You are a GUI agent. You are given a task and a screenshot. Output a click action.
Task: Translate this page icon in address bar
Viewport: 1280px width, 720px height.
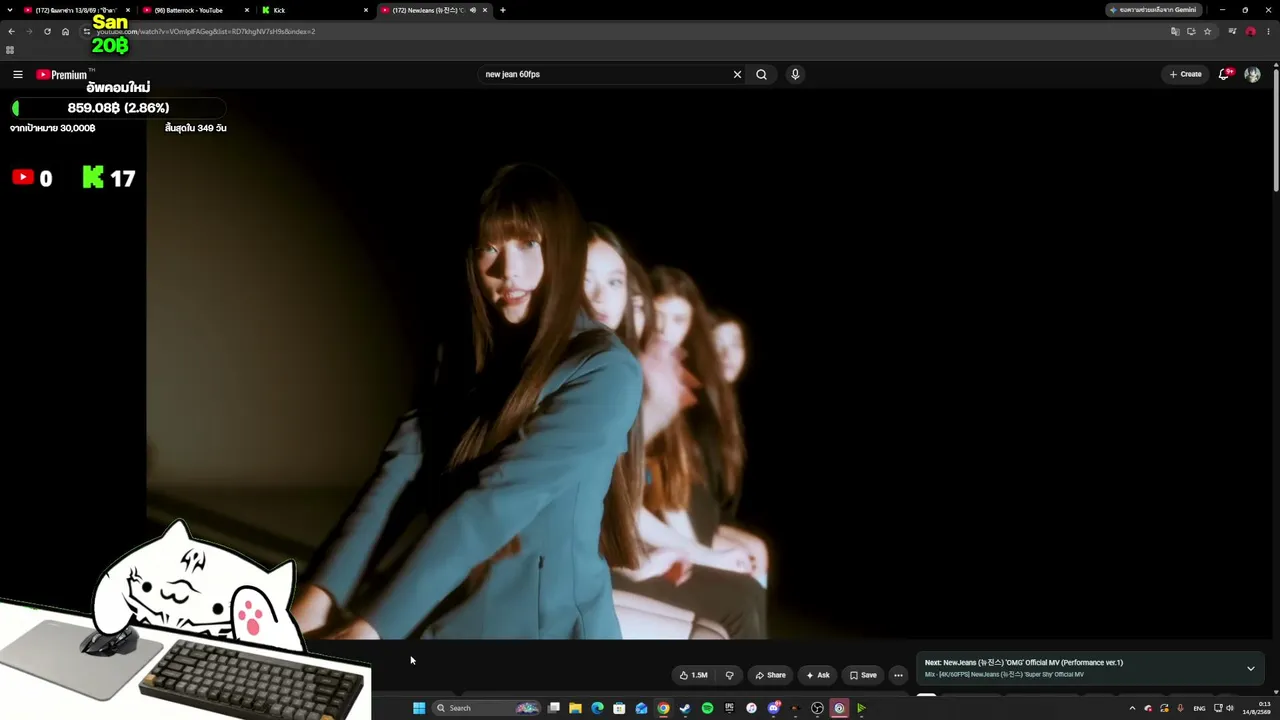tap(1175, 31)
